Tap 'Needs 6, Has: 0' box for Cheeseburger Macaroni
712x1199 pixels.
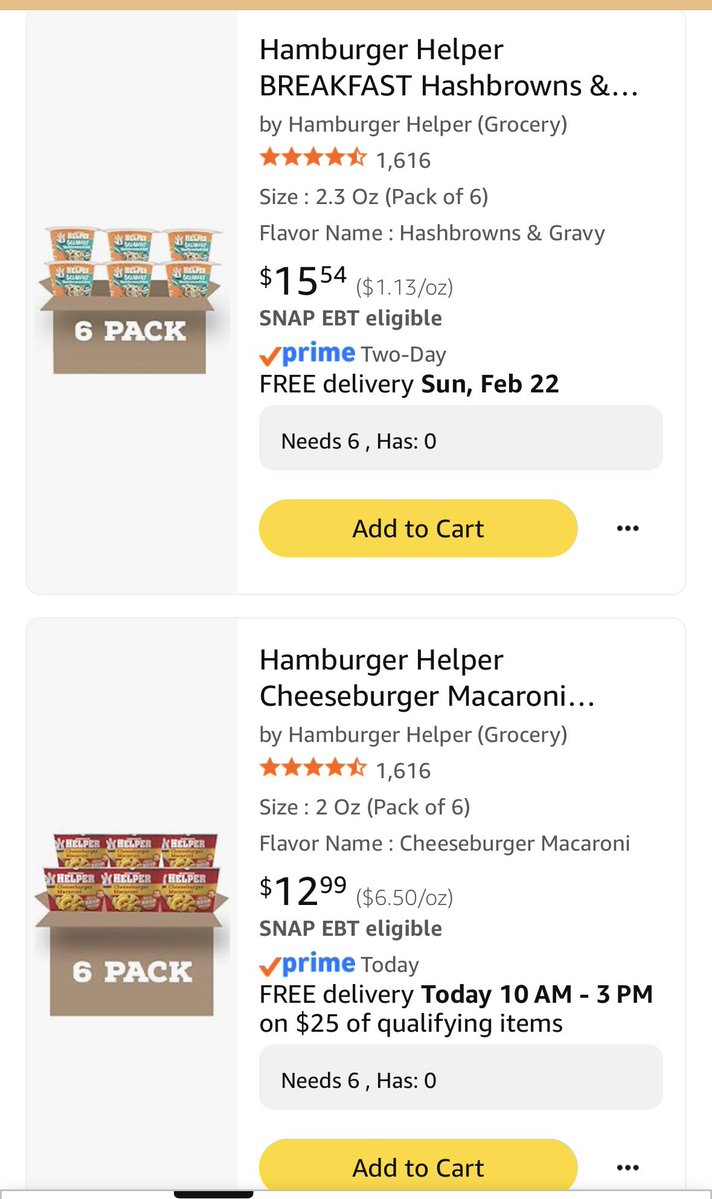(x=460, y=1078)
